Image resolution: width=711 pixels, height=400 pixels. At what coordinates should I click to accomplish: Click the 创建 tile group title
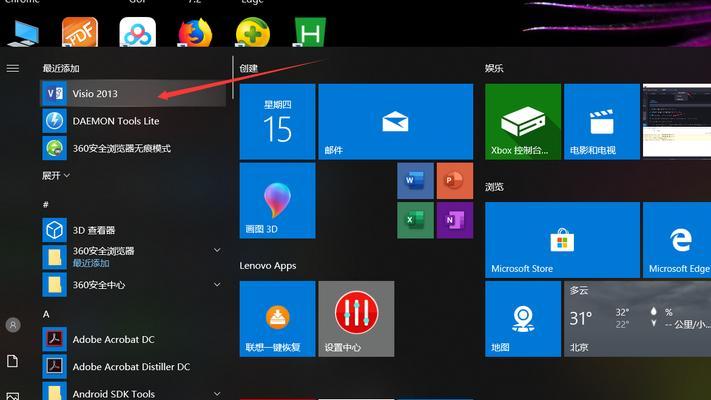(x=248, y=68)
